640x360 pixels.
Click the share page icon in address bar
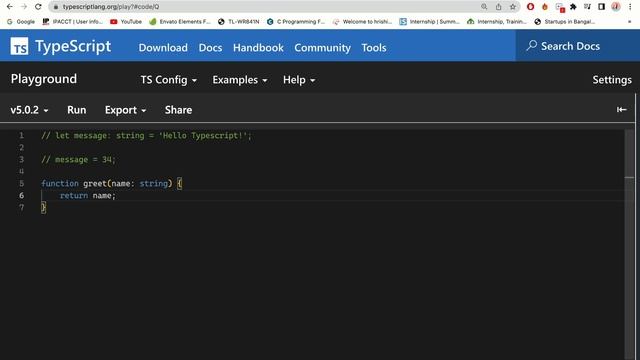[x=498, y=7]
